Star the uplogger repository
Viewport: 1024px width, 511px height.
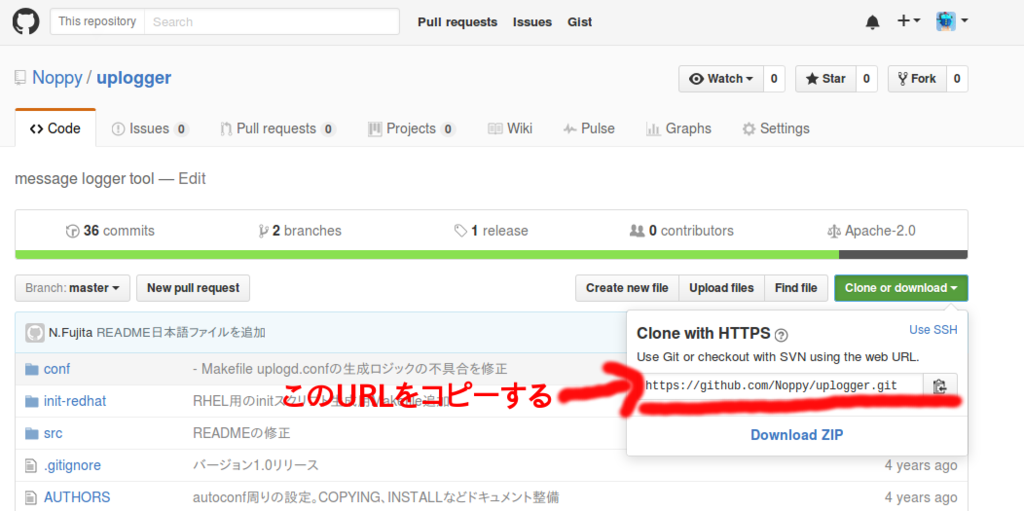[x=825, y=79]
